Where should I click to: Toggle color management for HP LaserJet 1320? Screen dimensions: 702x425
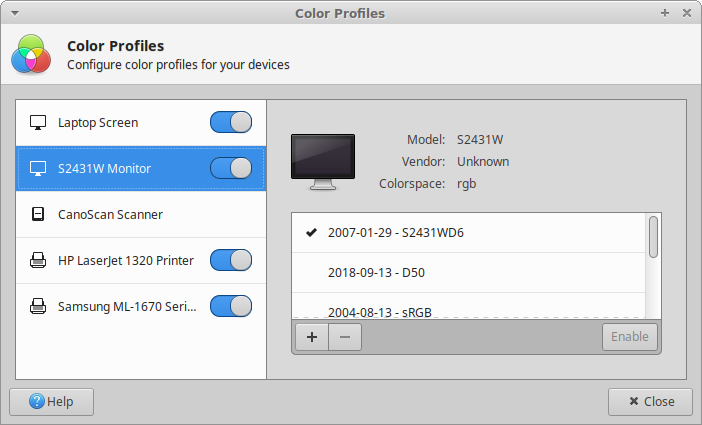[x=231, y=261]
